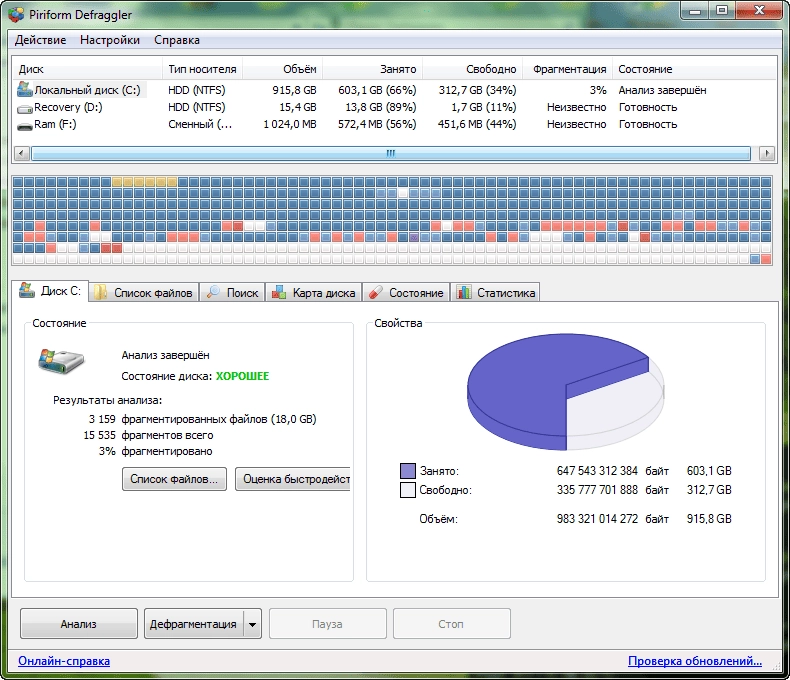The width and height of the screenshot is (790, 680).
Task: Switch to the Состояние tab
Action: [x=406, y=293]
